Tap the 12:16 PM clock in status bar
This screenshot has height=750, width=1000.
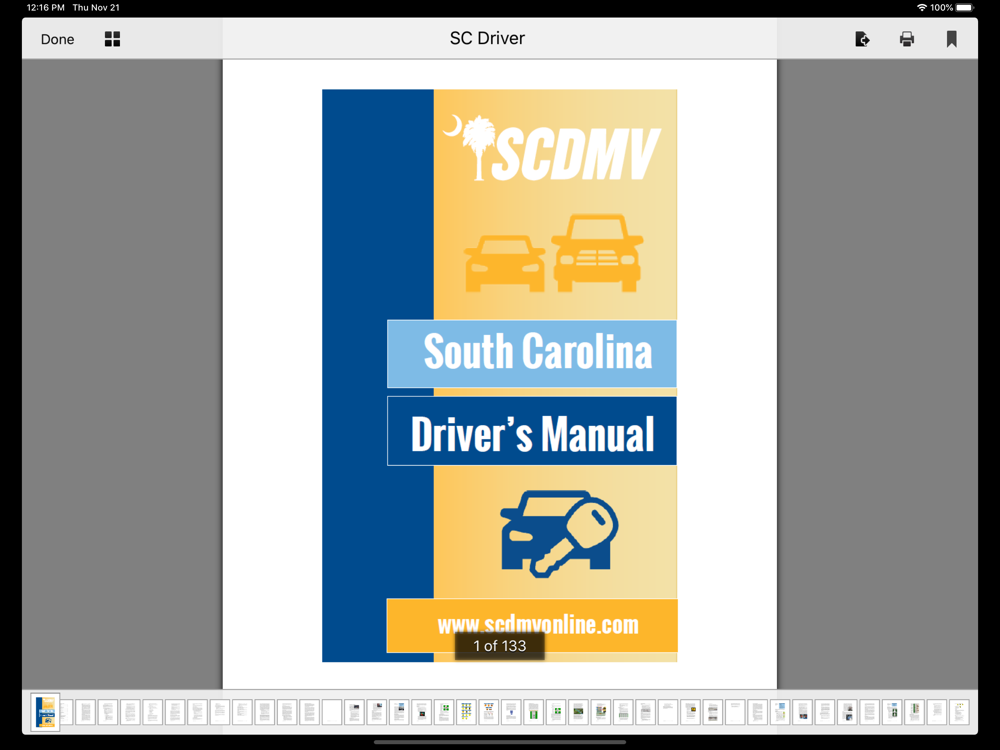point(45,8)
